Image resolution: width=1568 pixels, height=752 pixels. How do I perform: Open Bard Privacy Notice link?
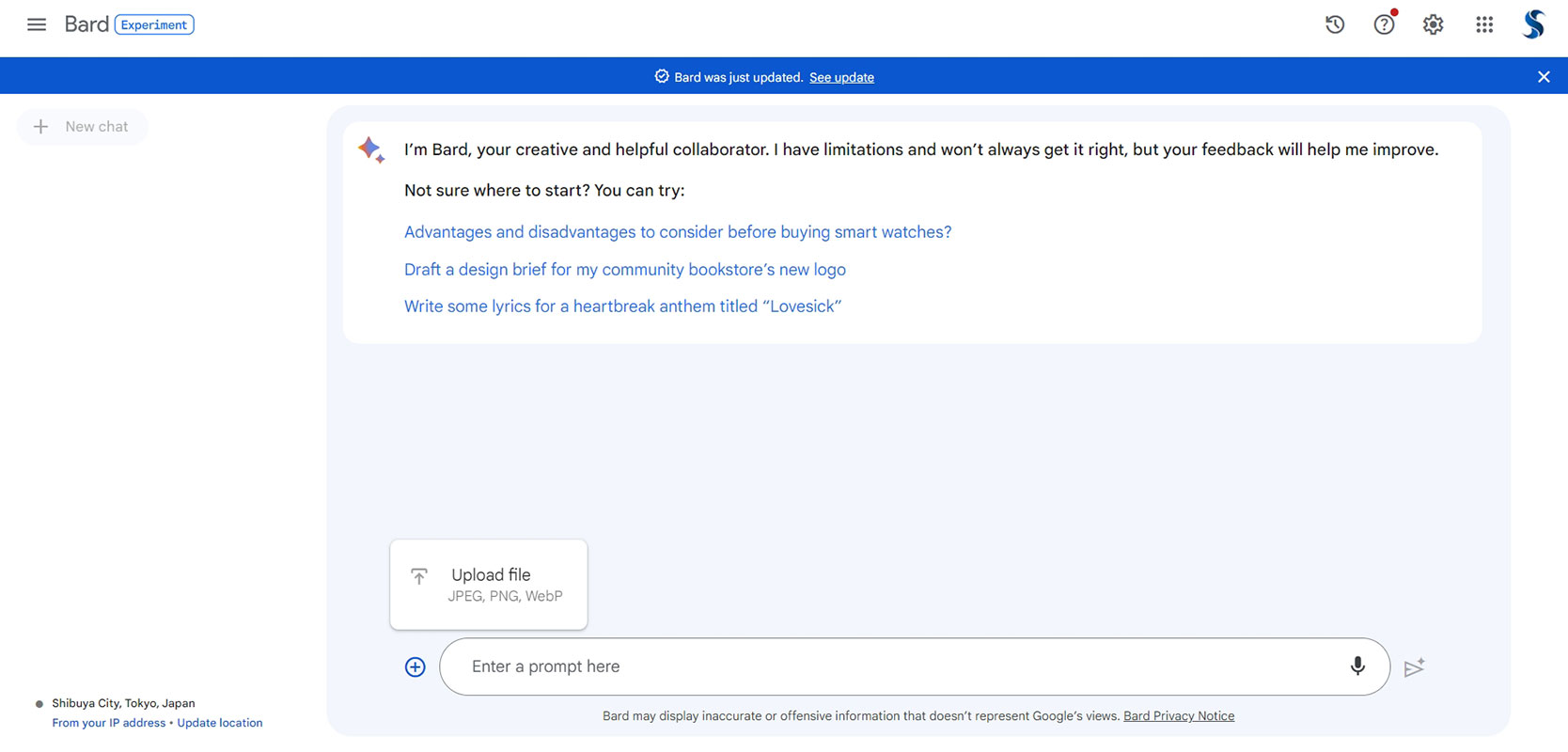coord(1179,716)
